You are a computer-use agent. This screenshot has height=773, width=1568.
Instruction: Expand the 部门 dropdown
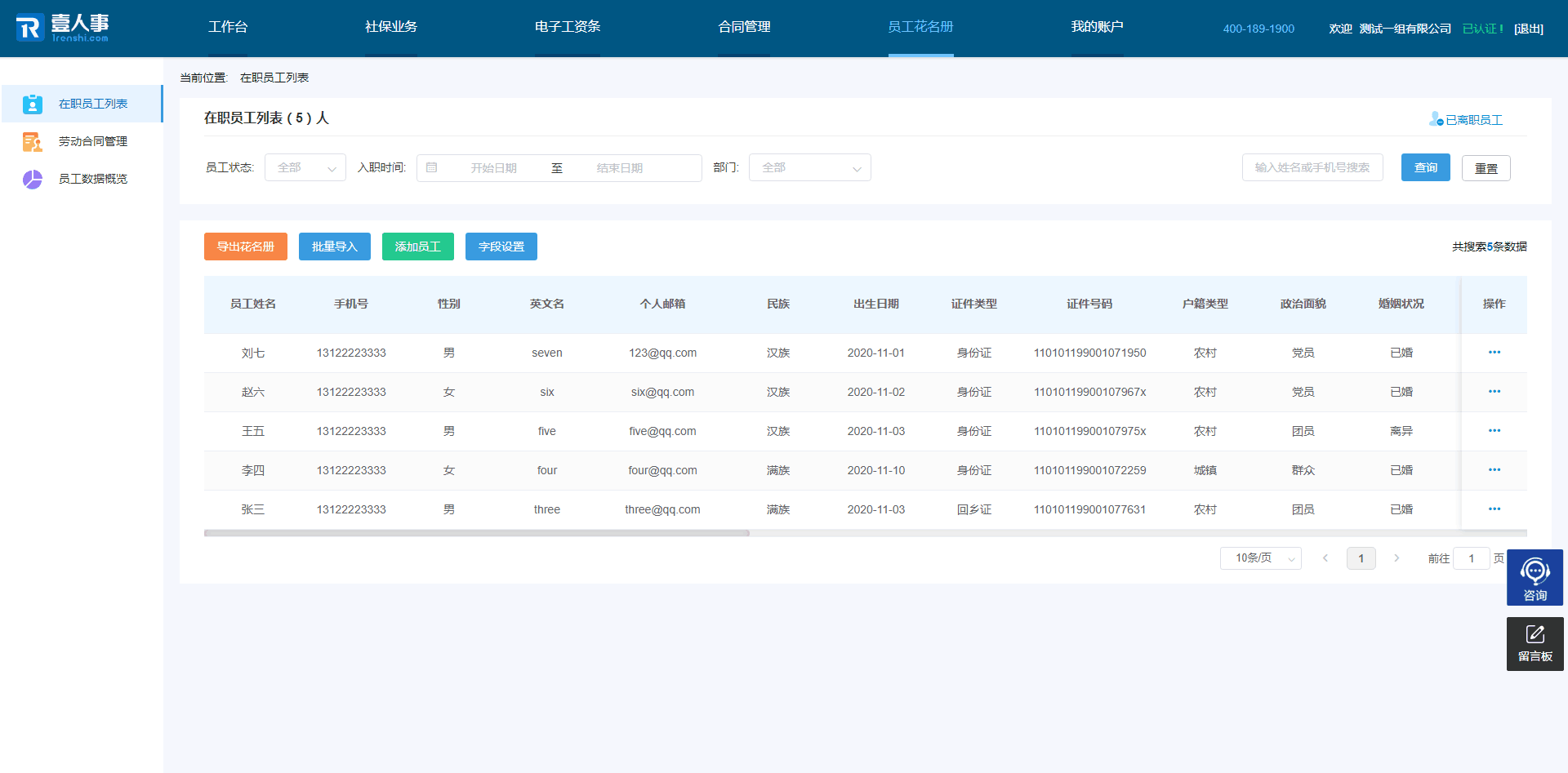tap(810, 167)
